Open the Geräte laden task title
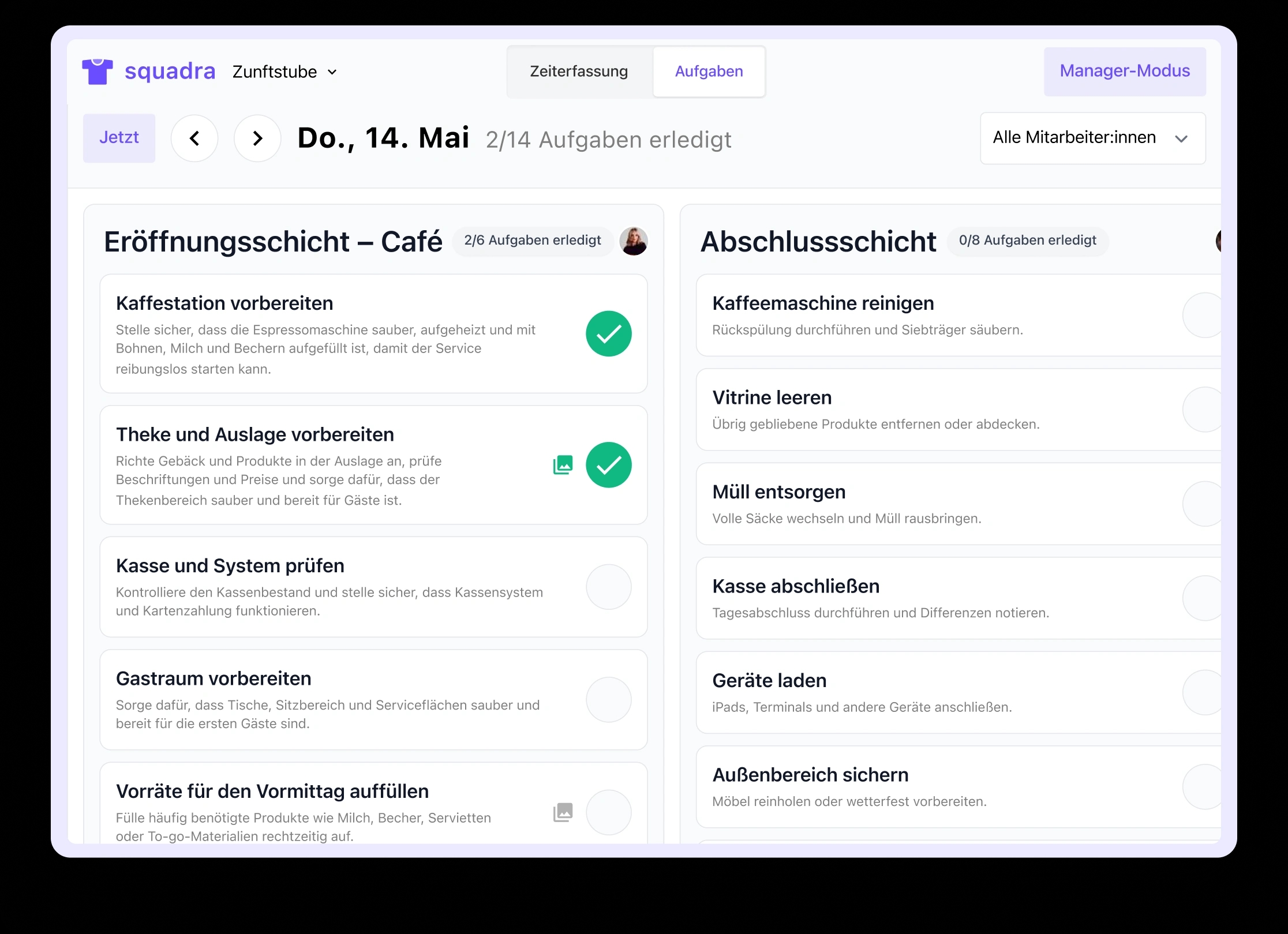 tap(769, 681)
